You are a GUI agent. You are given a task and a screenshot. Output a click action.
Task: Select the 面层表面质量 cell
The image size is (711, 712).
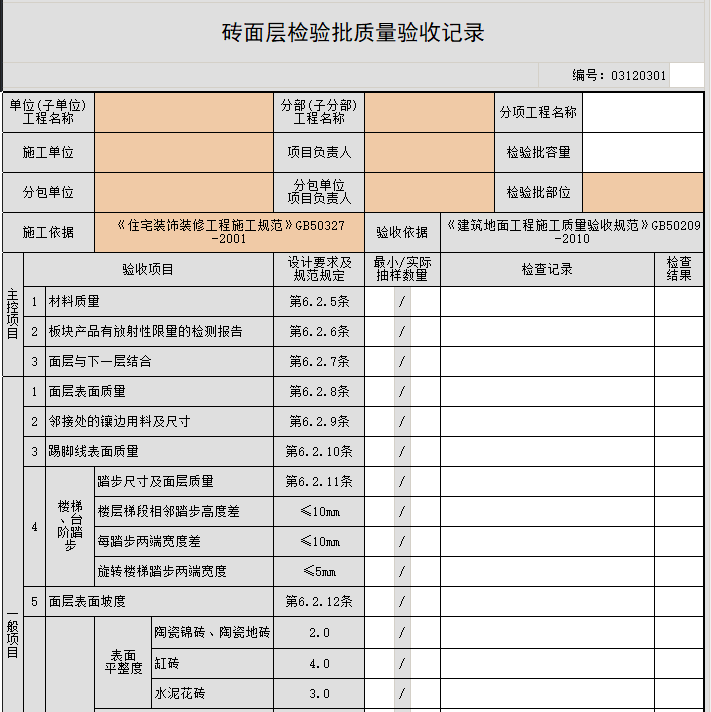(x=159, y=391)
